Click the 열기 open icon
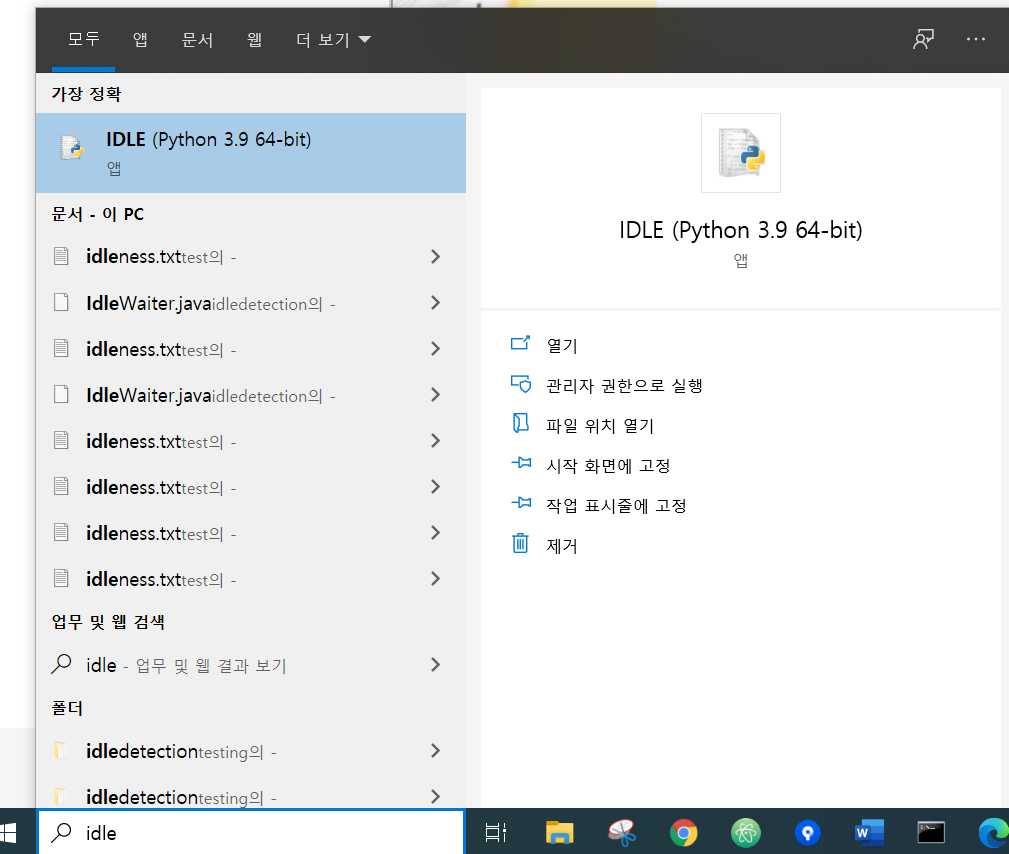Viewport: 1009px width, 854px height. click(521, 343)
